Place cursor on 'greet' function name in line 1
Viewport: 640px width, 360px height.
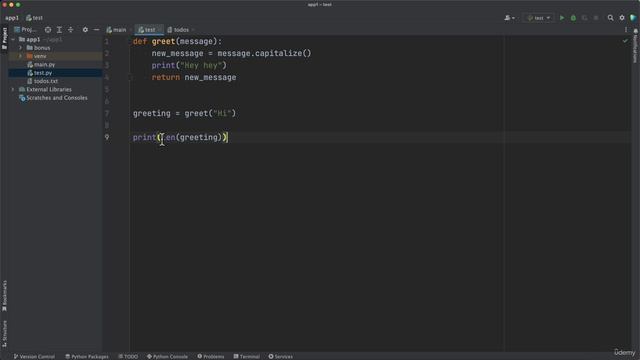tap(163, 41)
